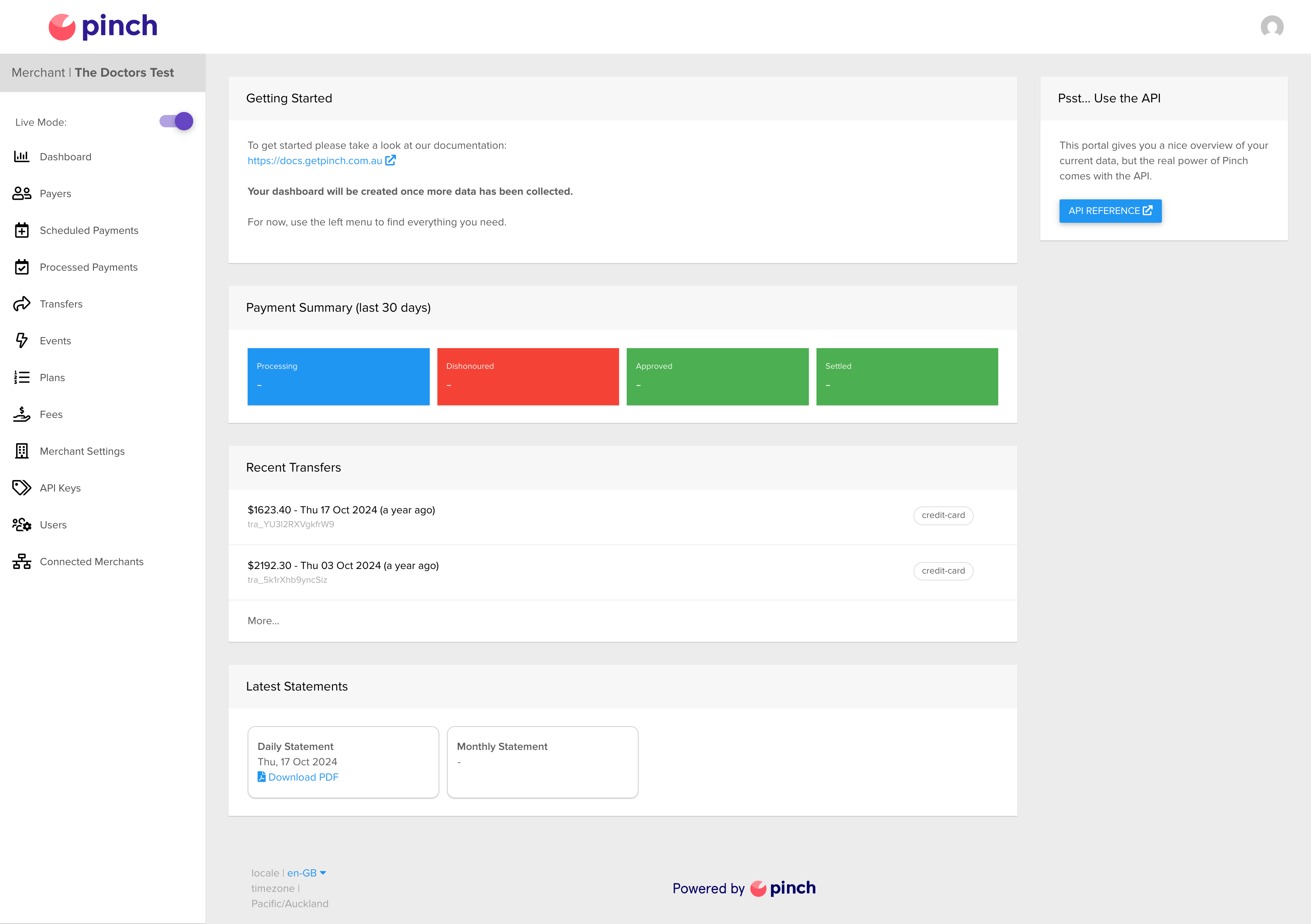Screen dimensions: 1311x924
Task: Click the Connected Merchants network icon
Action: click(22, 562)
